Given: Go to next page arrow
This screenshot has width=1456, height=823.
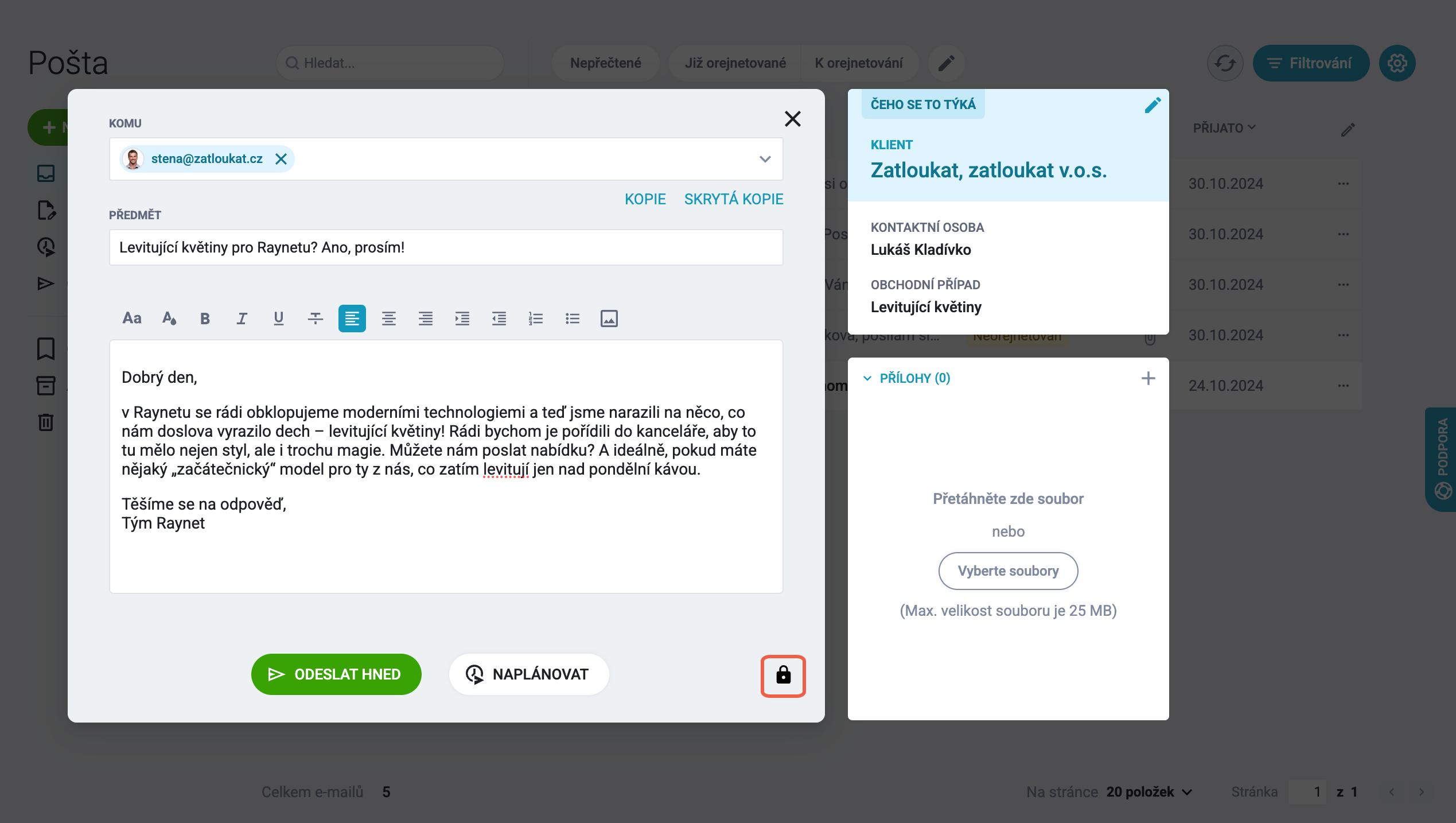Looking at the screenshot, I should pos(1421,792).
